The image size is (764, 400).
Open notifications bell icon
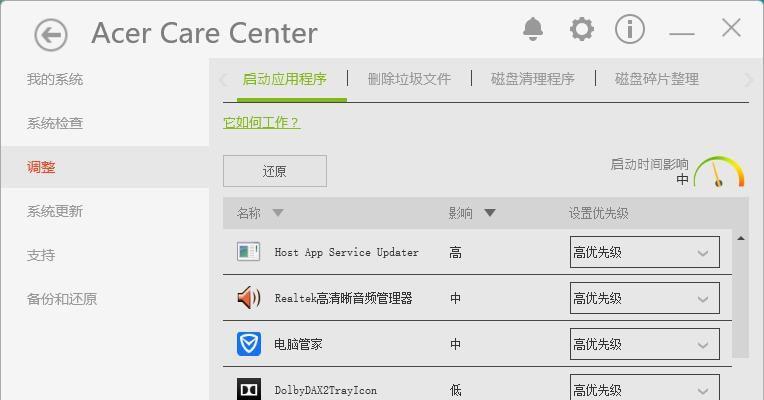pyautogui.click(x=533, y=29)
